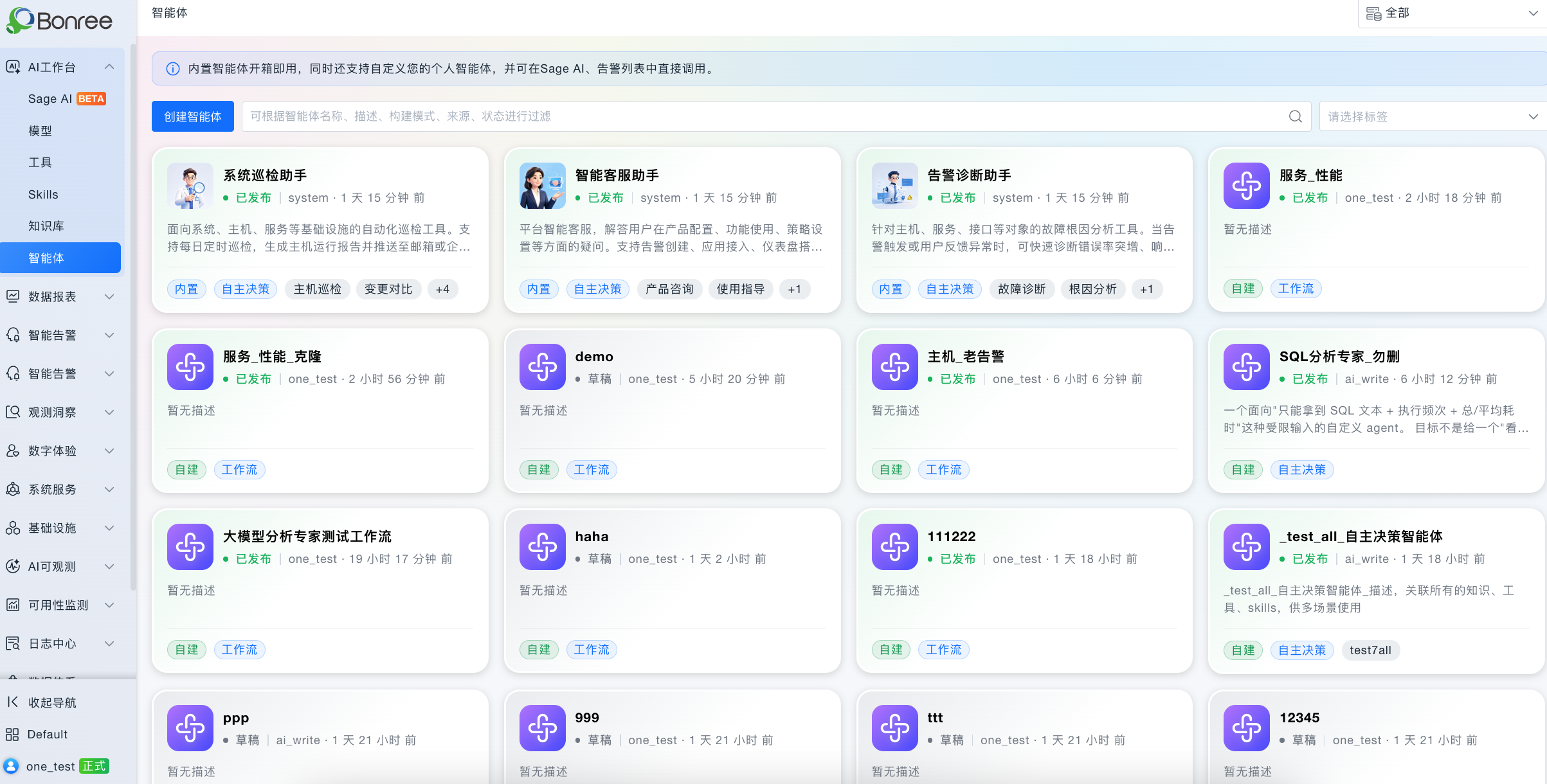The image size is (1547, 784).
Task: Open the 请选择标签 dropdown
Action: (x=1433, y=116)
